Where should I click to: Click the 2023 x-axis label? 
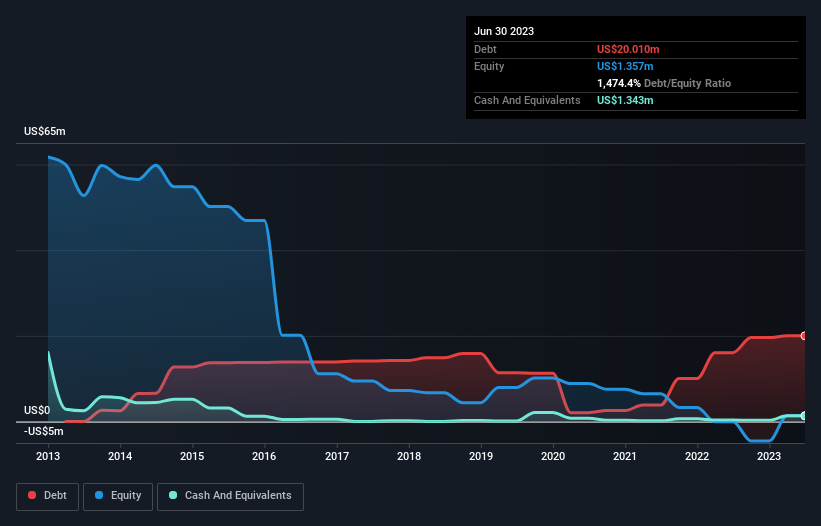coord(769,456)
